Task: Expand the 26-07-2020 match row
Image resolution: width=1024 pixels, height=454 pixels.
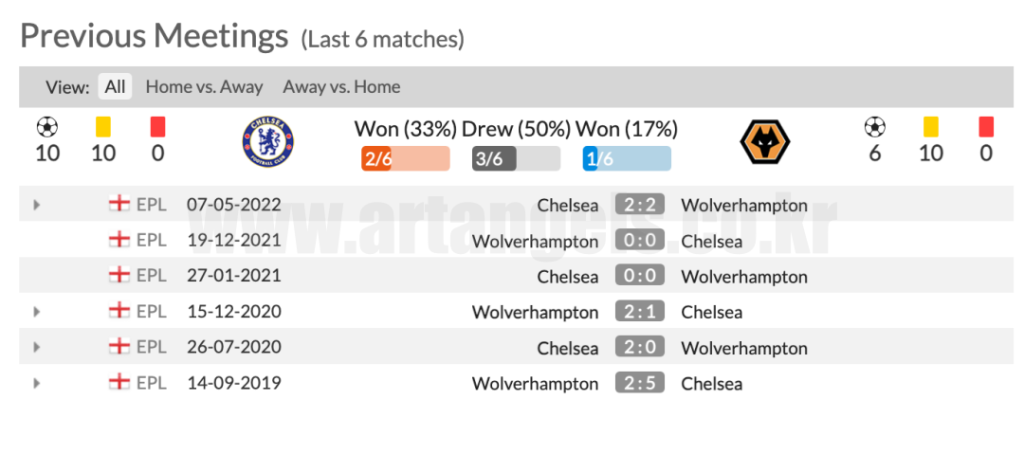Action: click(37, 347)
